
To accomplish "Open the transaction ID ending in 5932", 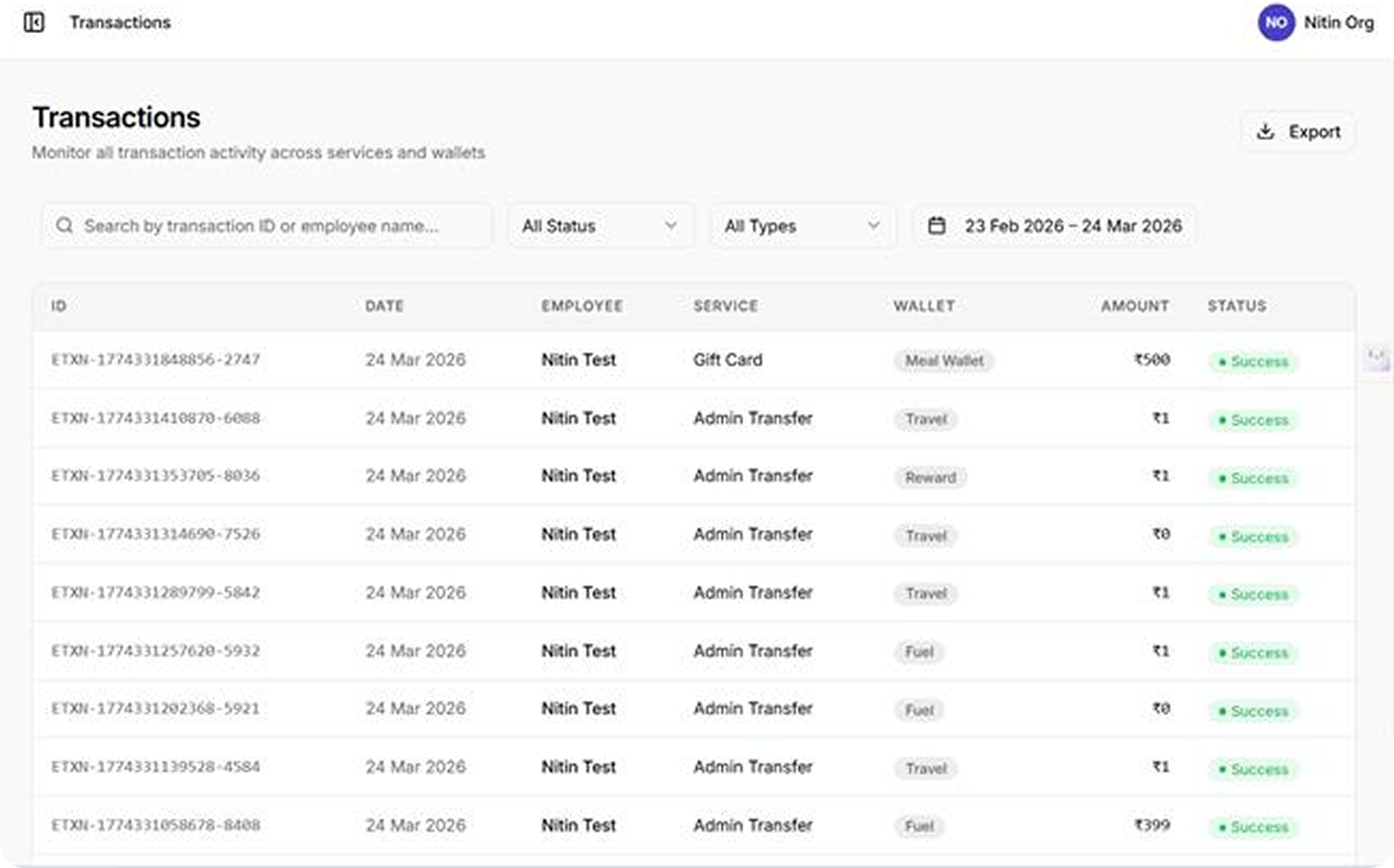I will click(x=156, y=651).
